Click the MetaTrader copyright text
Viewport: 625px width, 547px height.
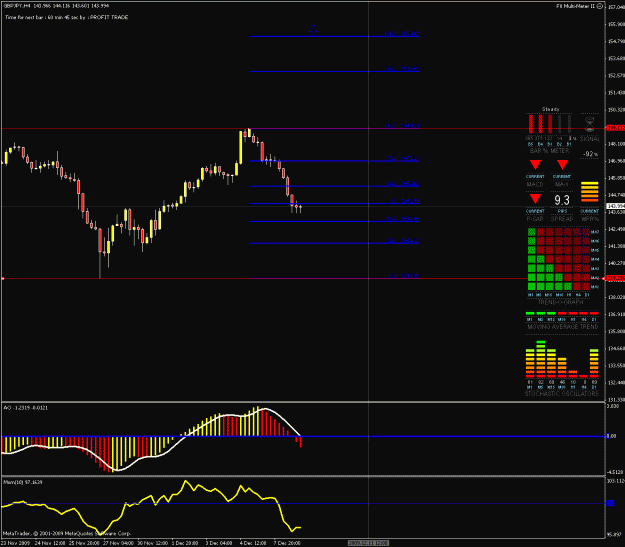[67, 533]
